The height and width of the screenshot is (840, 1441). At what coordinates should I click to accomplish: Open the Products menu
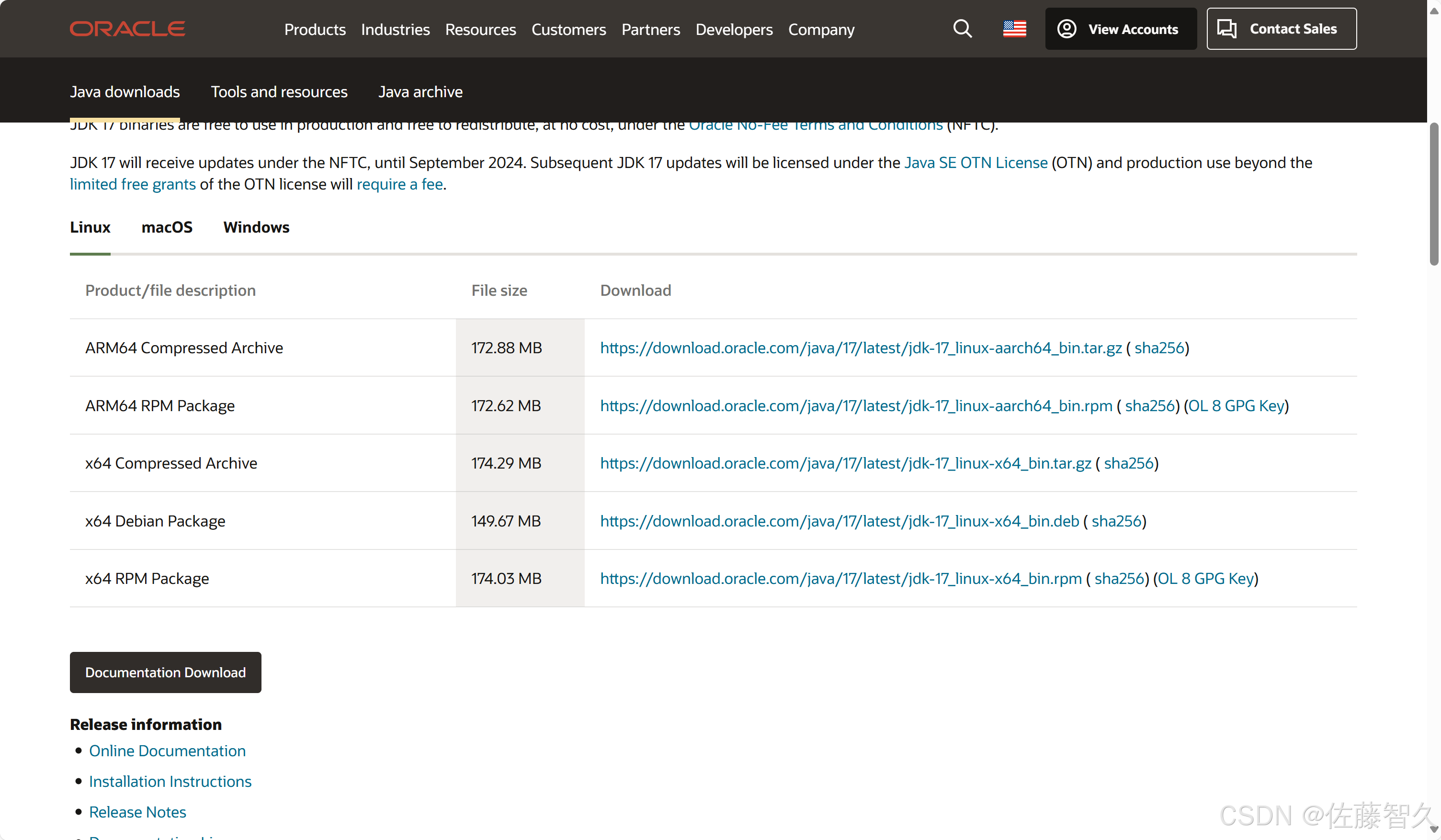[315, 29]
